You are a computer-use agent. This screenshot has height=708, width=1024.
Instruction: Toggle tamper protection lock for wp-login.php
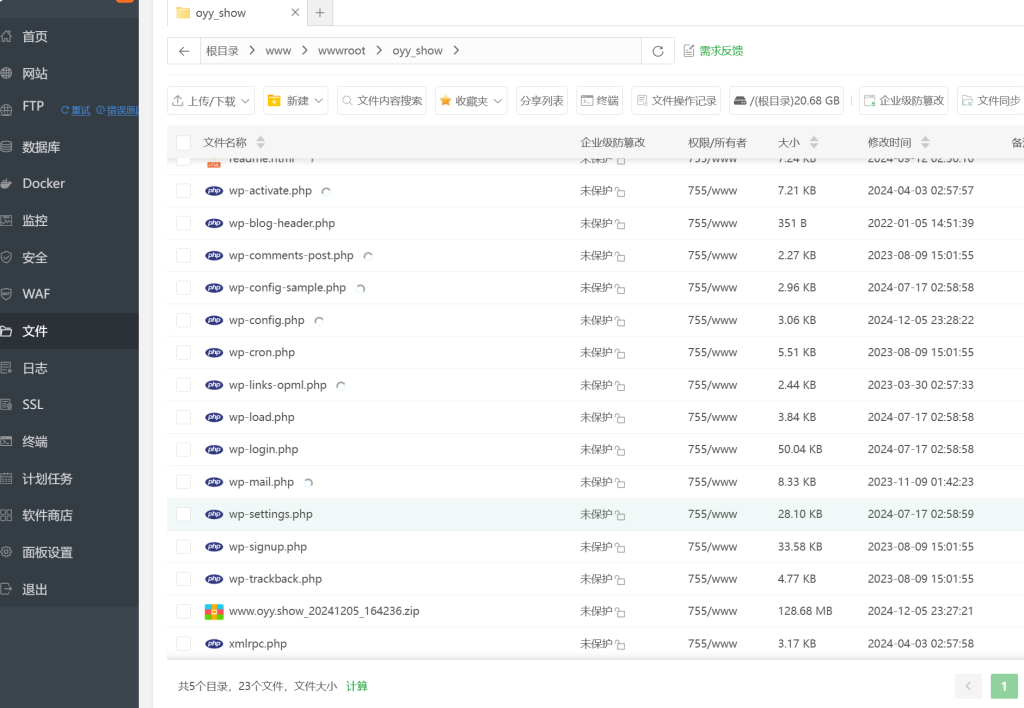pos(620,451)
